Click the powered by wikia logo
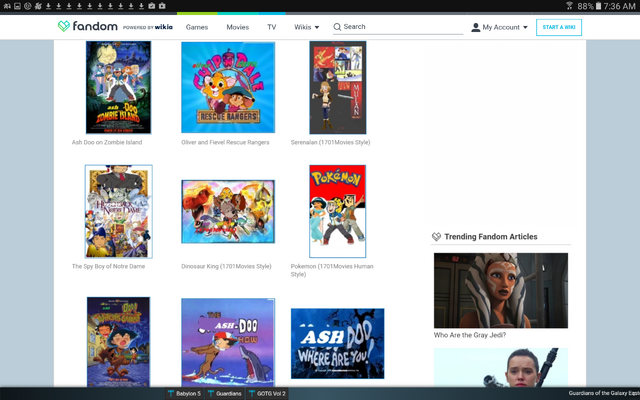 click(x=147, y=27)
